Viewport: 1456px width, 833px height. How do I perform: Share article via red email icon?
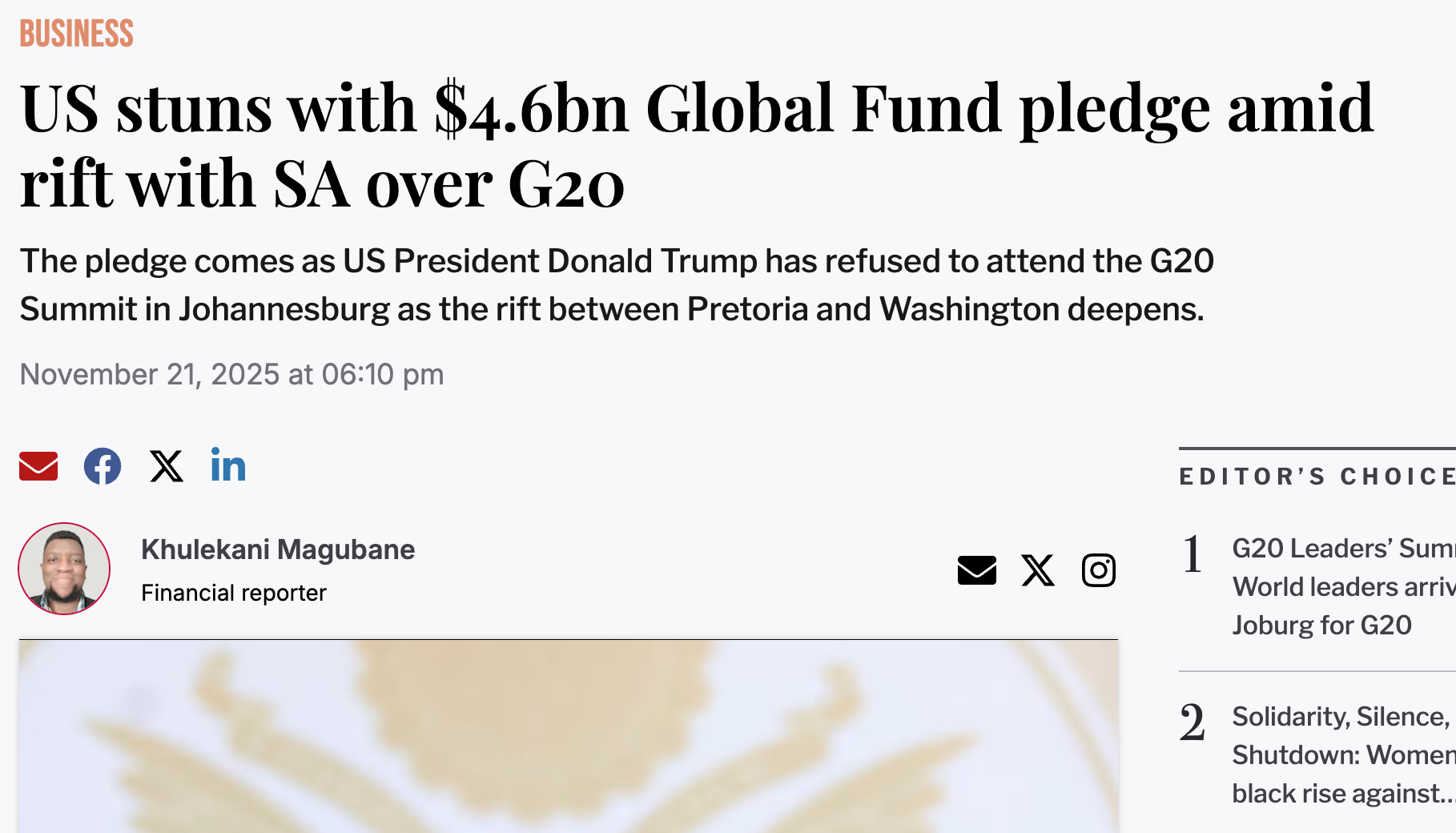click(x=38, y=466)
